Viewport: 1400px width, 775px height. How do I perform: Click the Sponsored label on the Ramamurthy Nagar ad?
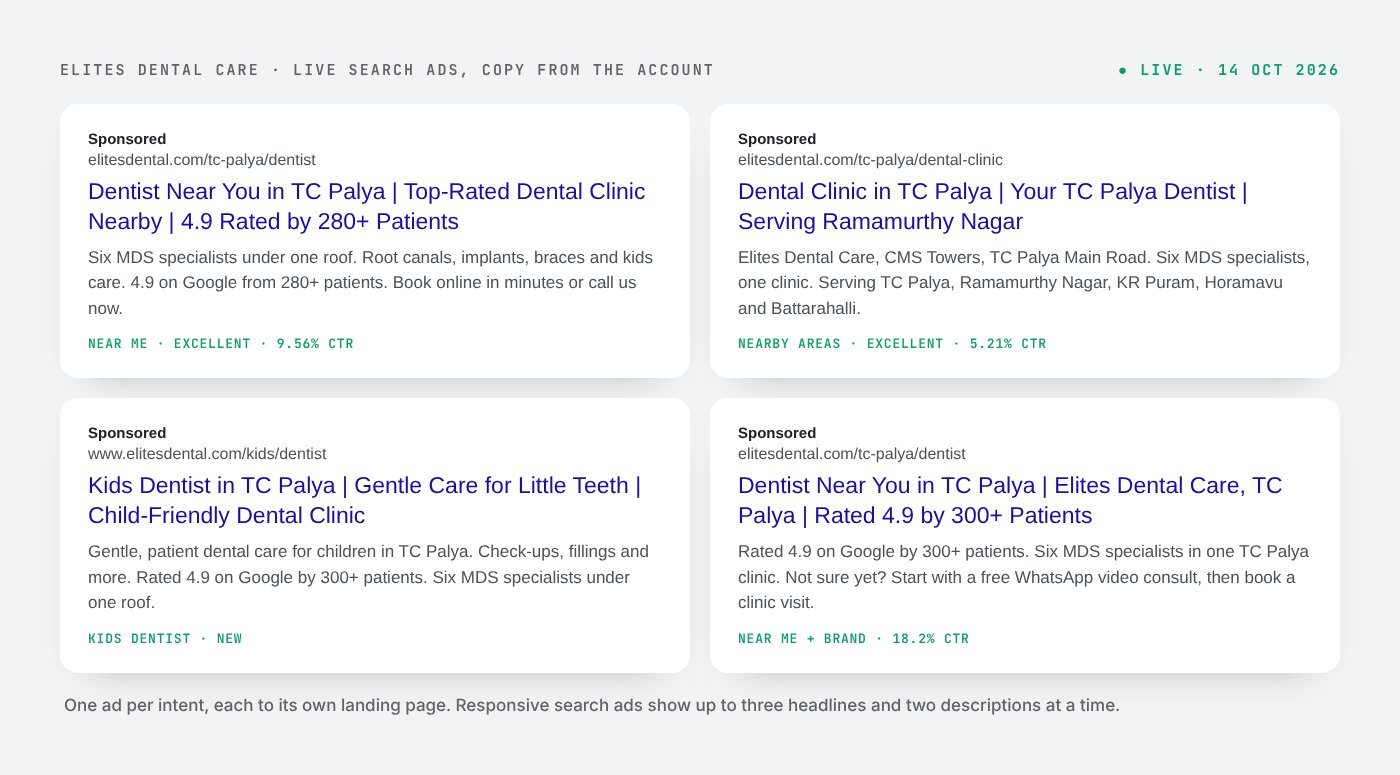click(777, 139)
